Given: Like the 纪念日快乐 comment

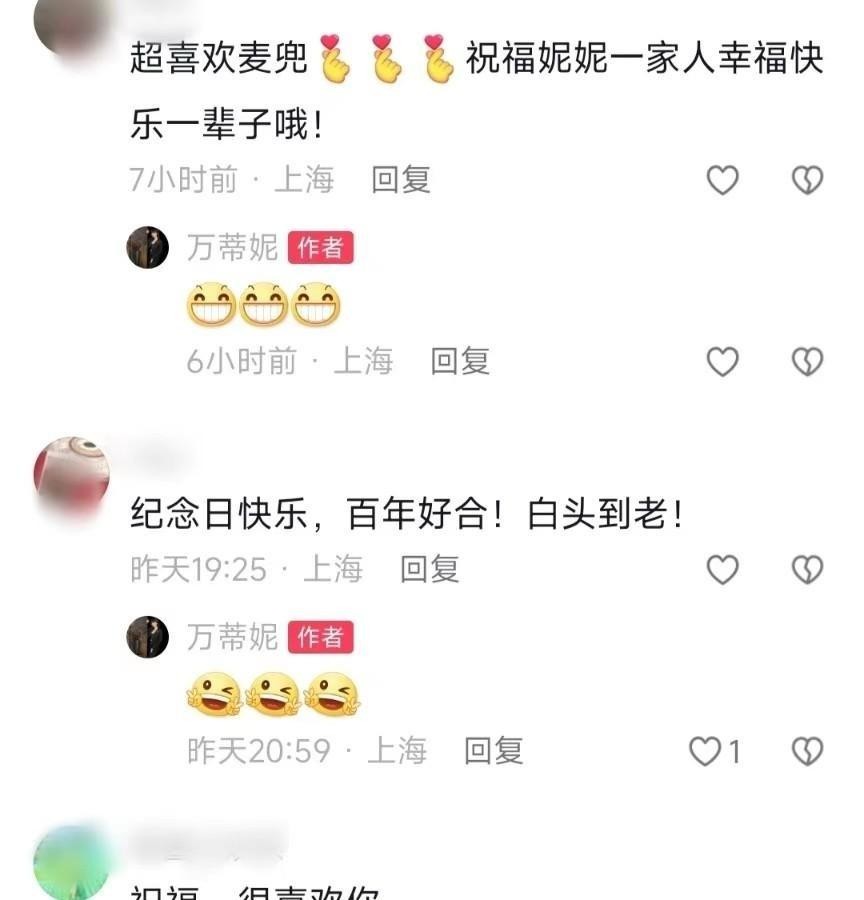Looking at the screenshot, I should (x=722, y=569).
